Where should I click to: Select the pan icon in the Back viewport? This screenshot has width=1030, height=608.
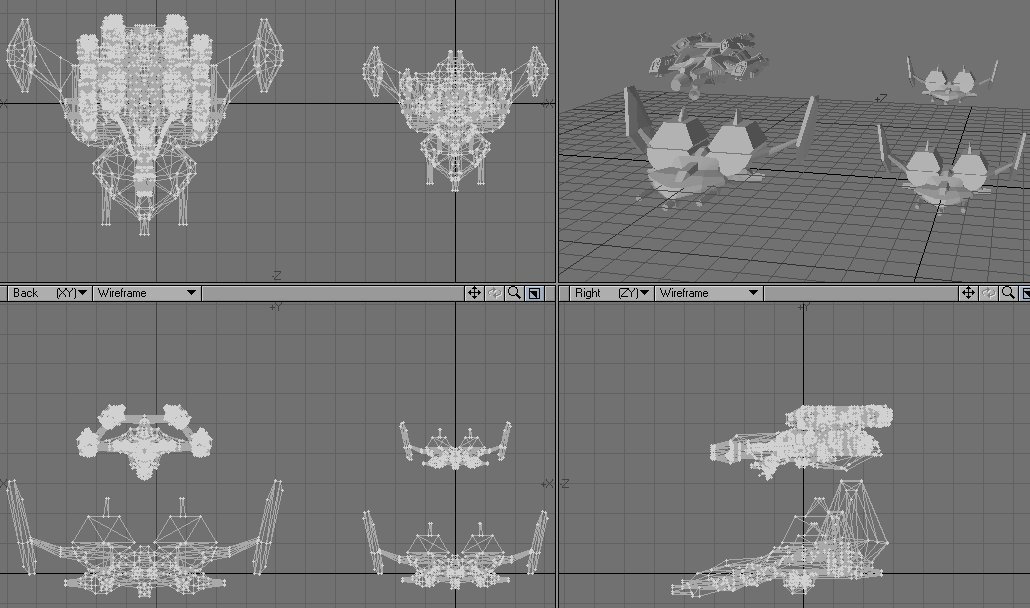click(474, 293)
